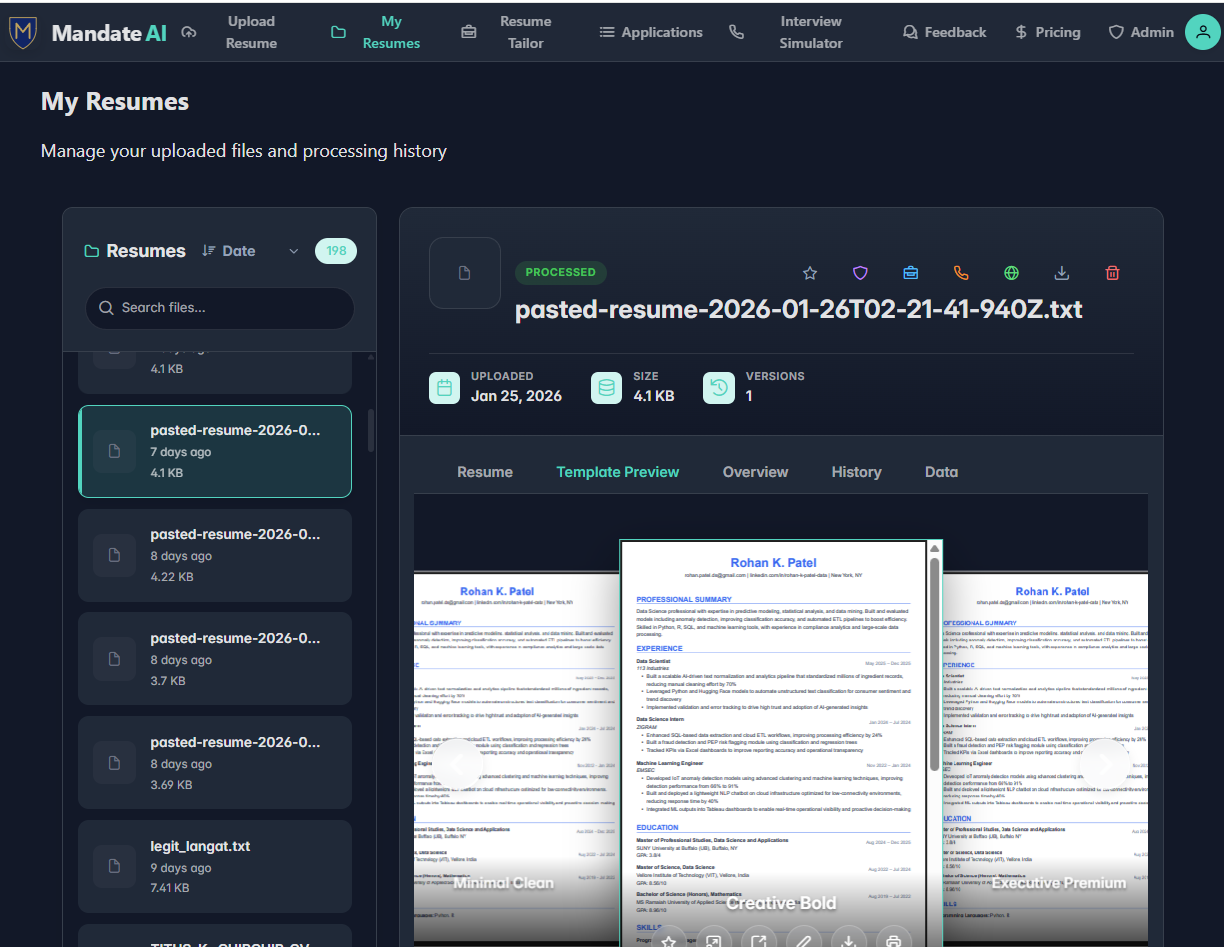Viewport: 1224px width, 947px height.
Task: Print the Creative Bold template preview
Action: pos(892,940)
